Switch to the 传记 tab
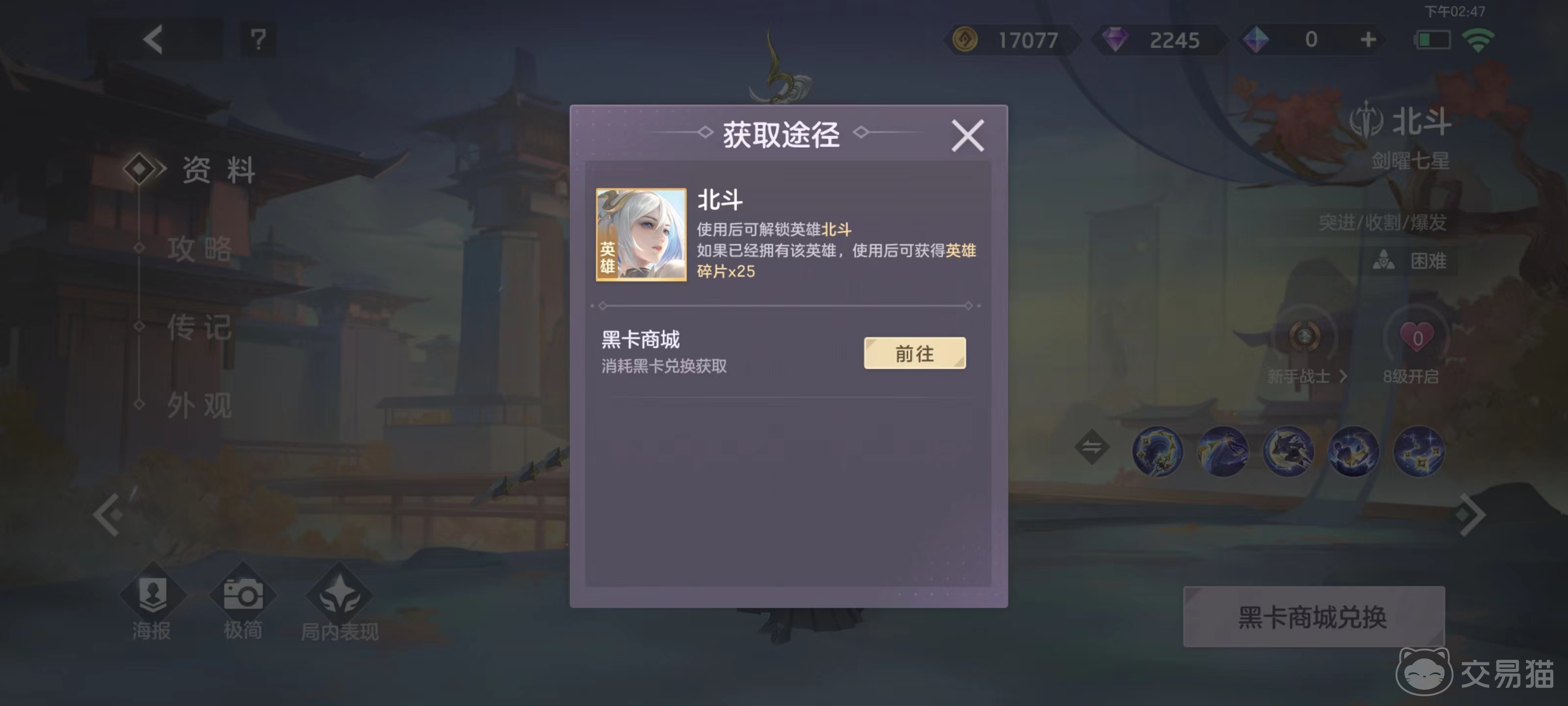Image resolution: width=1568 pixels, height=706 pixels. point(199,328)
